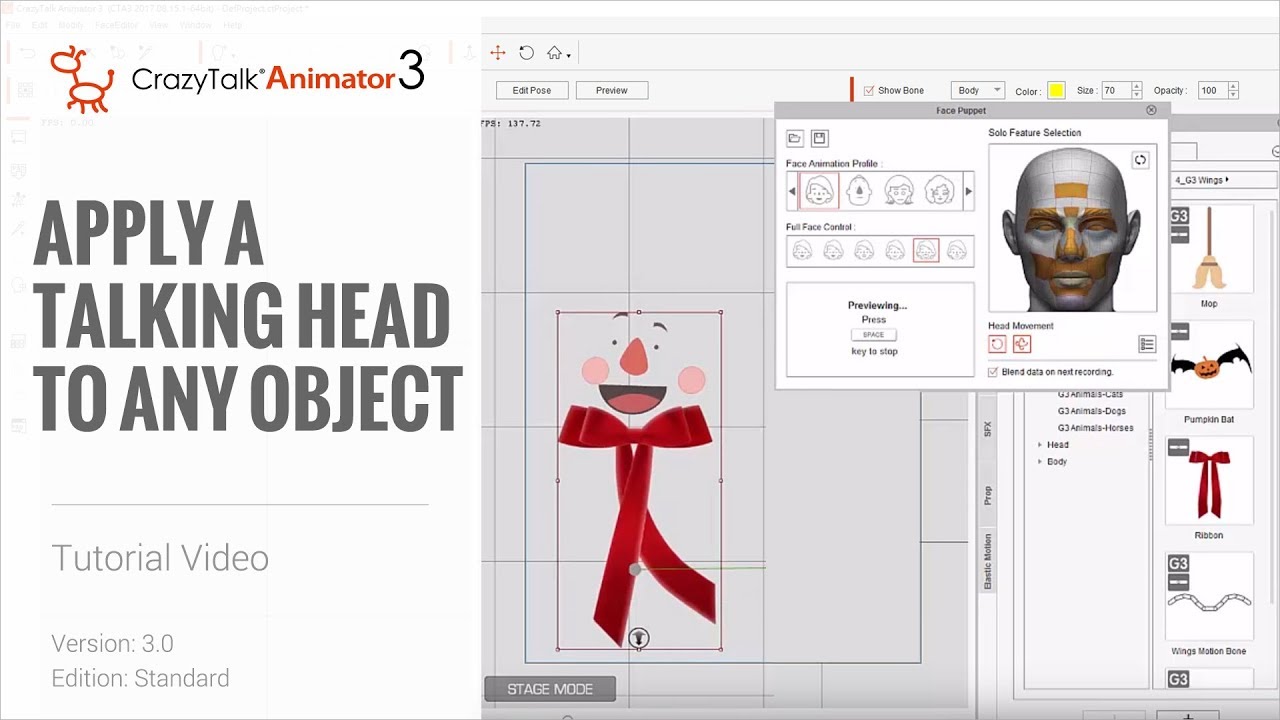Select the fourth Face Animation Profile

click(938, 190)
